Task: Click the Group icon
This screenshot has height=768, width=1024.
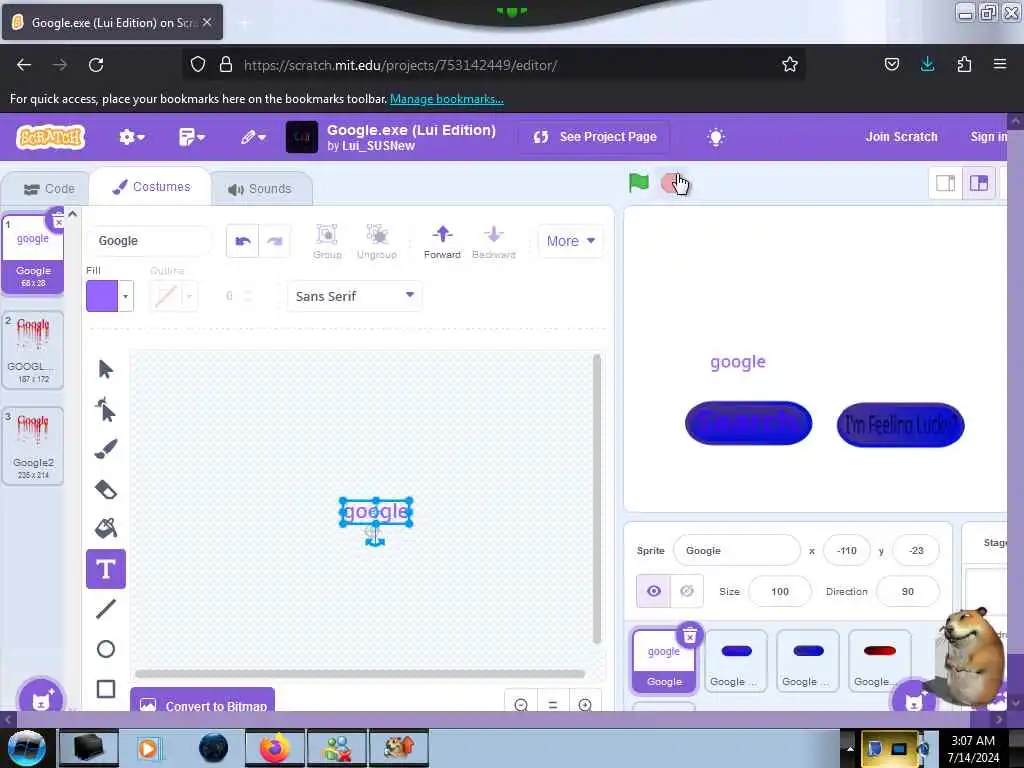Action: pyautogui.click(x=327, y=242)
